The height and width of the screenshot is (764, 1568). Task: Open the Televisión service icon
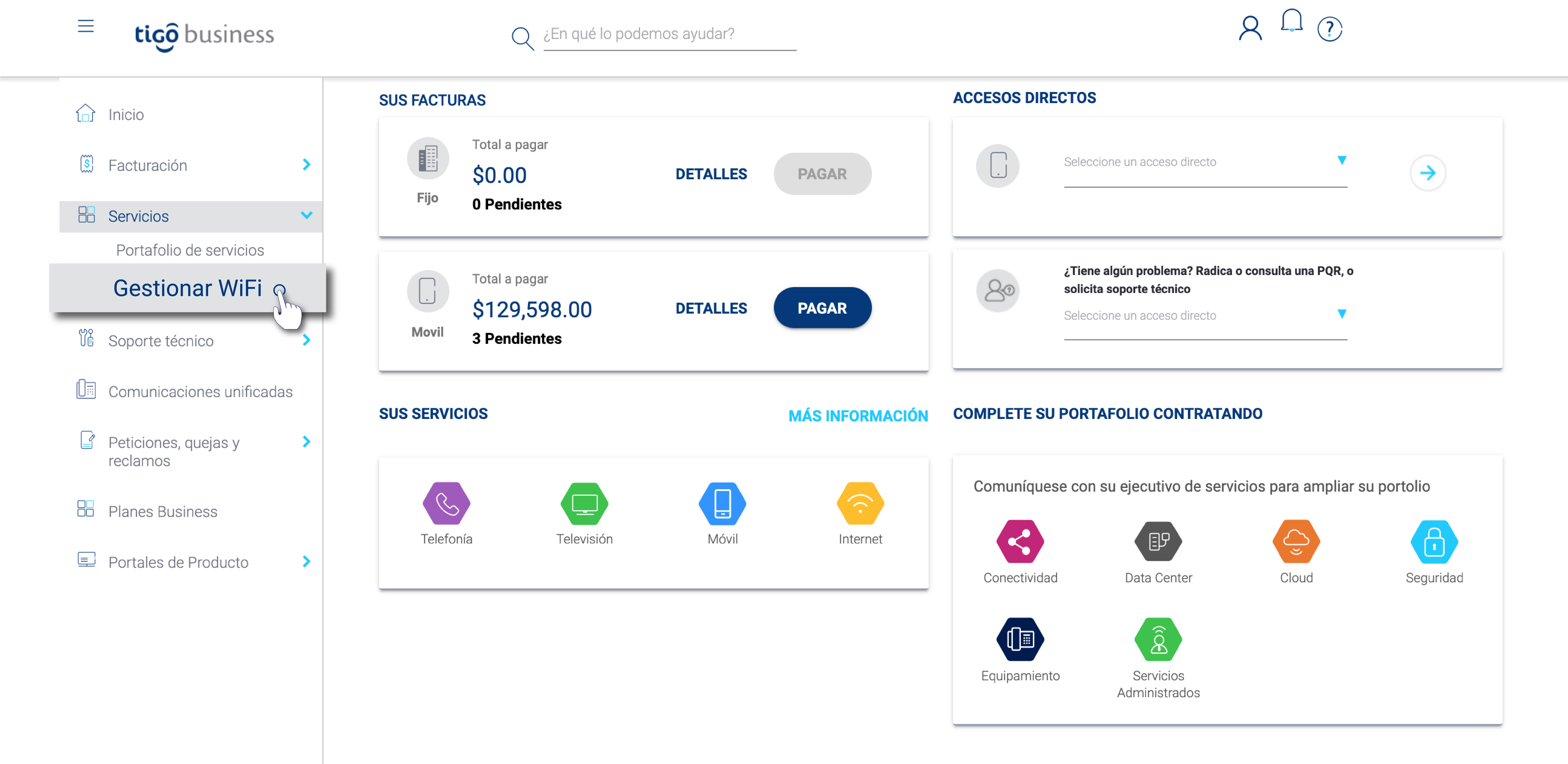point(584,504)
